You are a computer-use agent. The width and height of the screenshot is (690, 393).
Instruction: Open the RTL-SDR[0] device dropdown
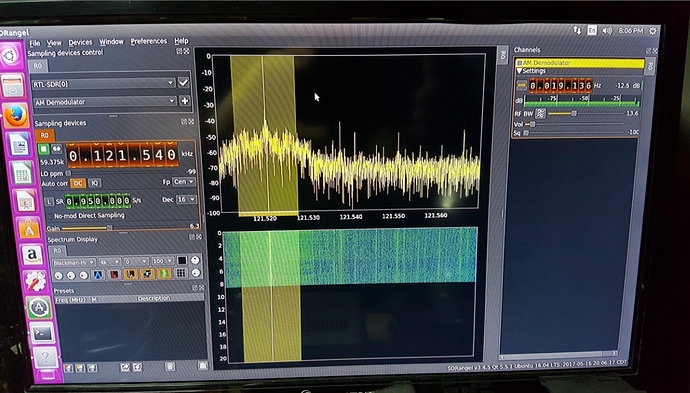pos(104,83)
